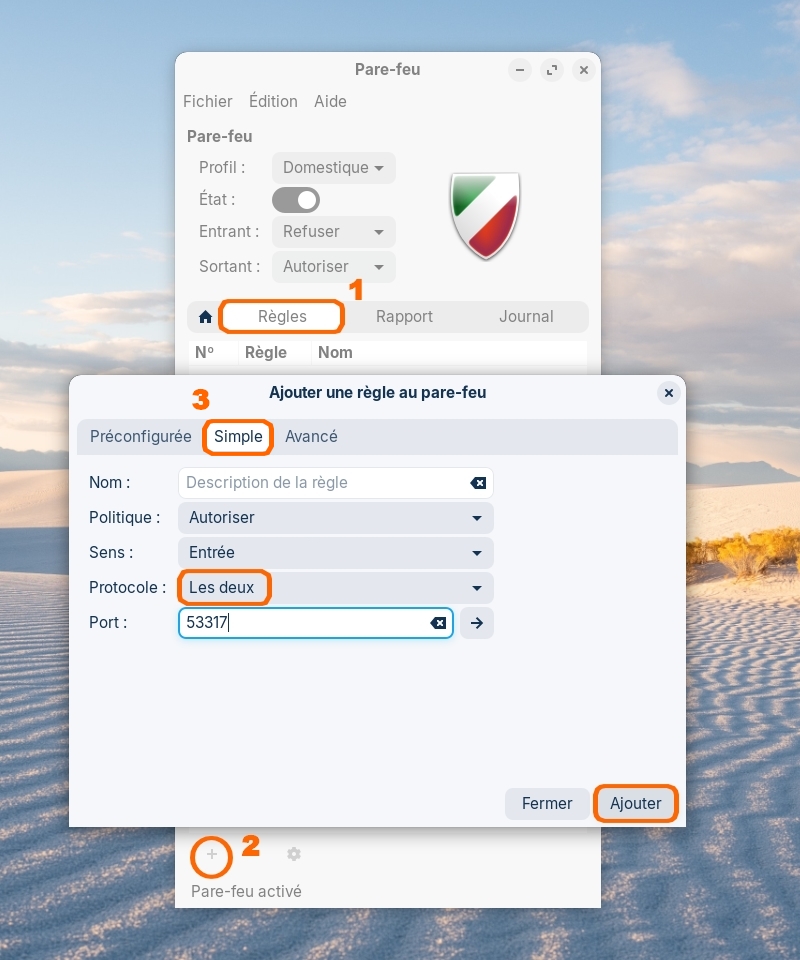This screenshot has height=960, width=800.
Task: Close the Ajouter une règle dialog
Action: point(669,393)
